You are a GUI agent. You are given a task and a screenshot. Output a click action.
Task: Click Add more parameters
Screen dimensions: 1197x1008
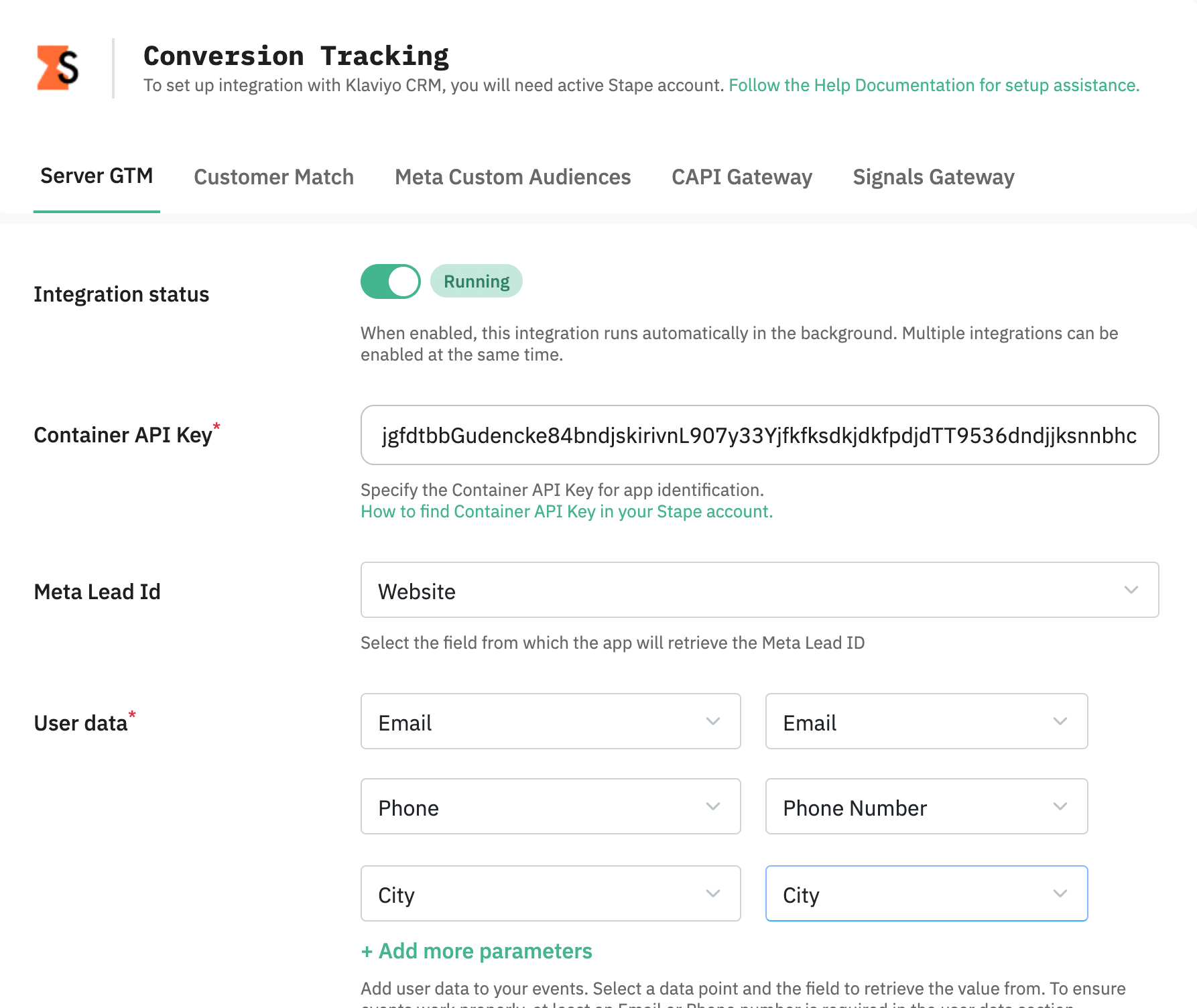477,951
